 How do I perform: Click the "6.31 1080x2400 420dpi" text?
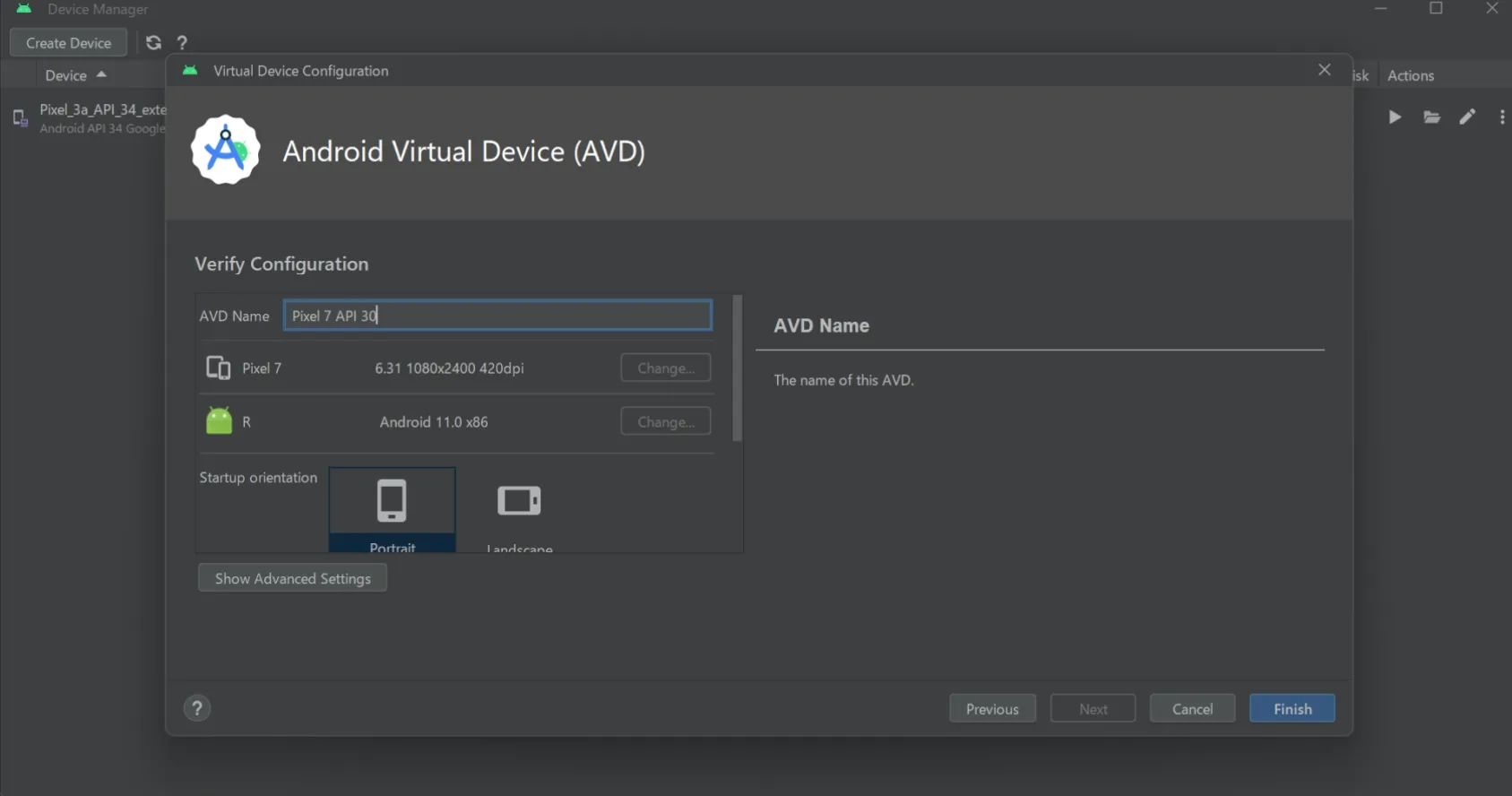(449, 368)
